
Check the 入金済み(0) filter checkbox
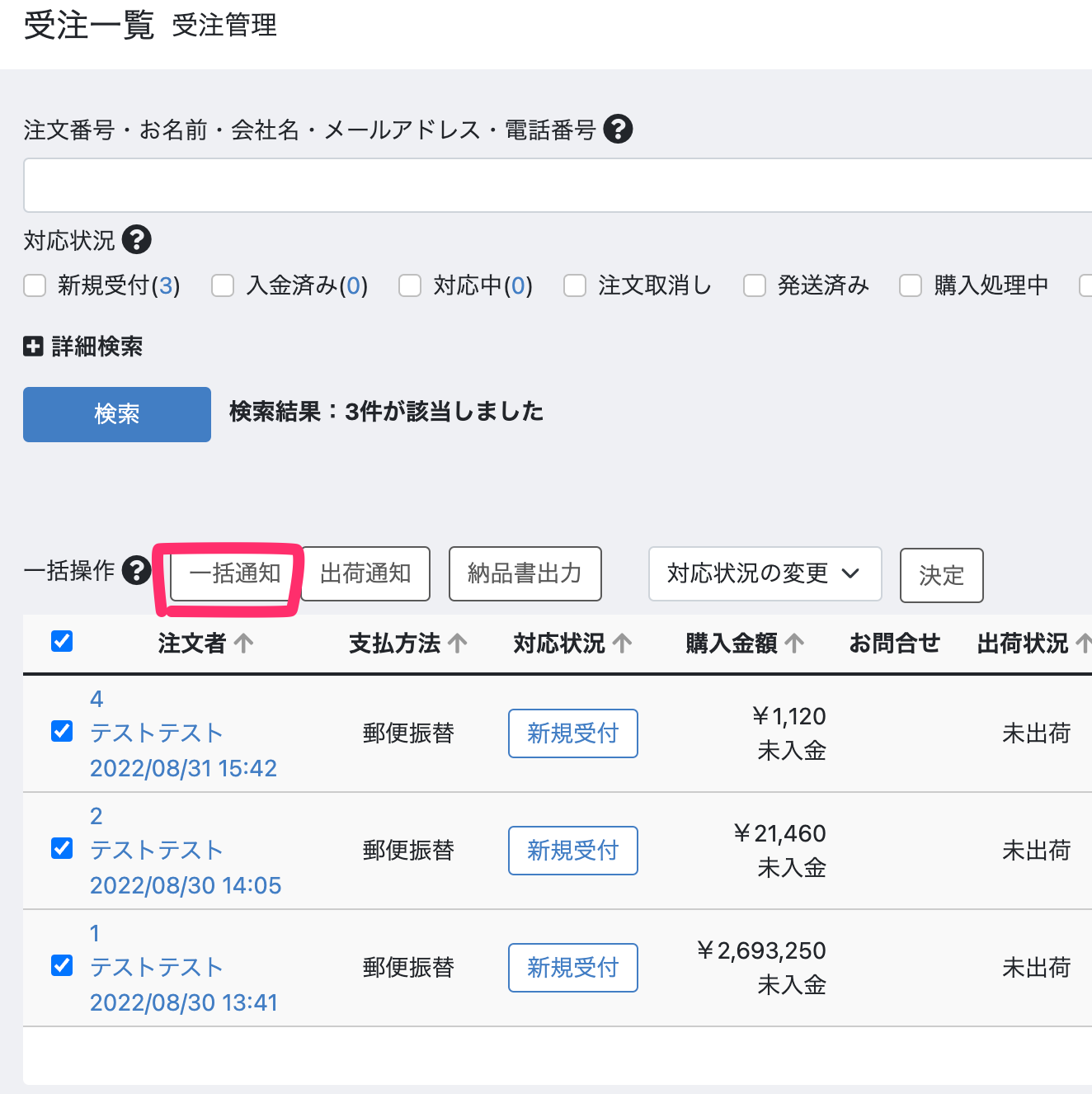pyautogui.click(x=223, y=285)
